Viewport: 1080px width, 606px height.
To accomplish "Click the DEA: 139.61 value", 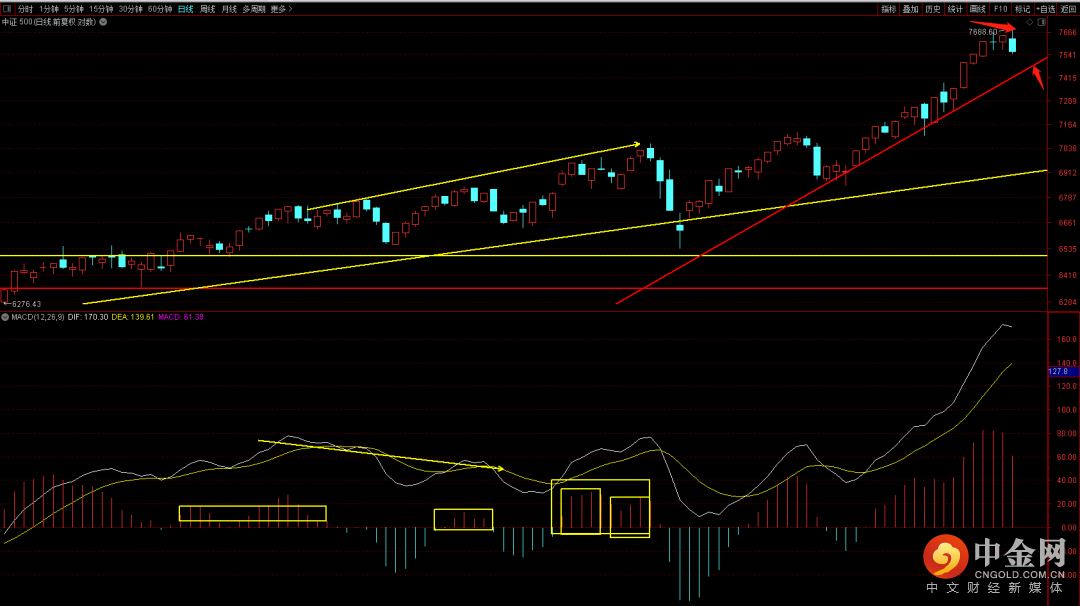I will coord(133,317).
